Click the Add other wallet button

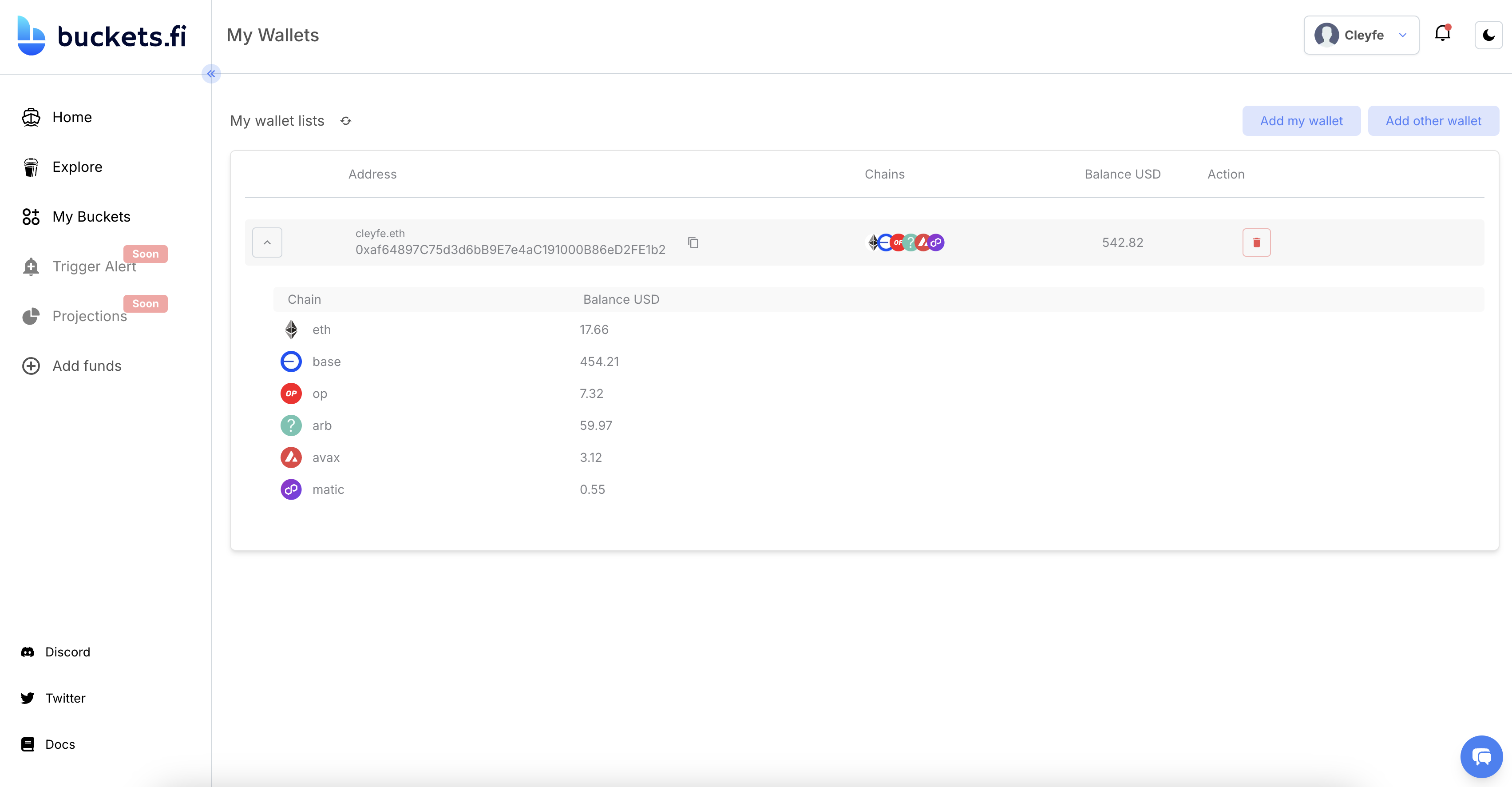tap(1433, 120)
